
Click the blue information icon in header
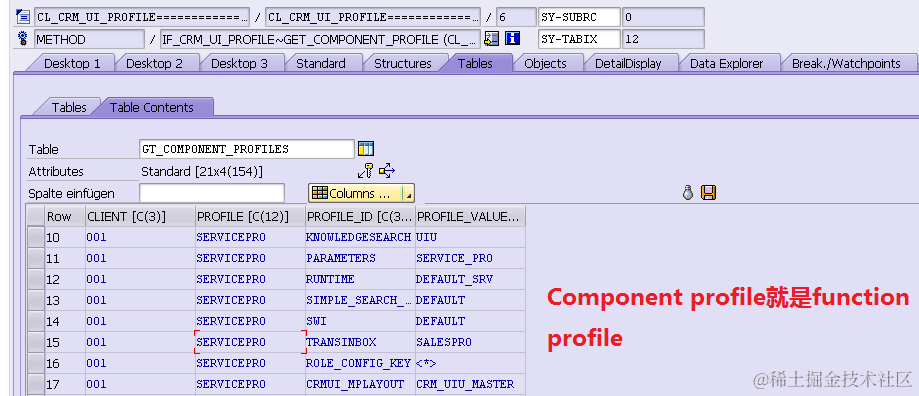pyautogui.click(x=512, y=39)
